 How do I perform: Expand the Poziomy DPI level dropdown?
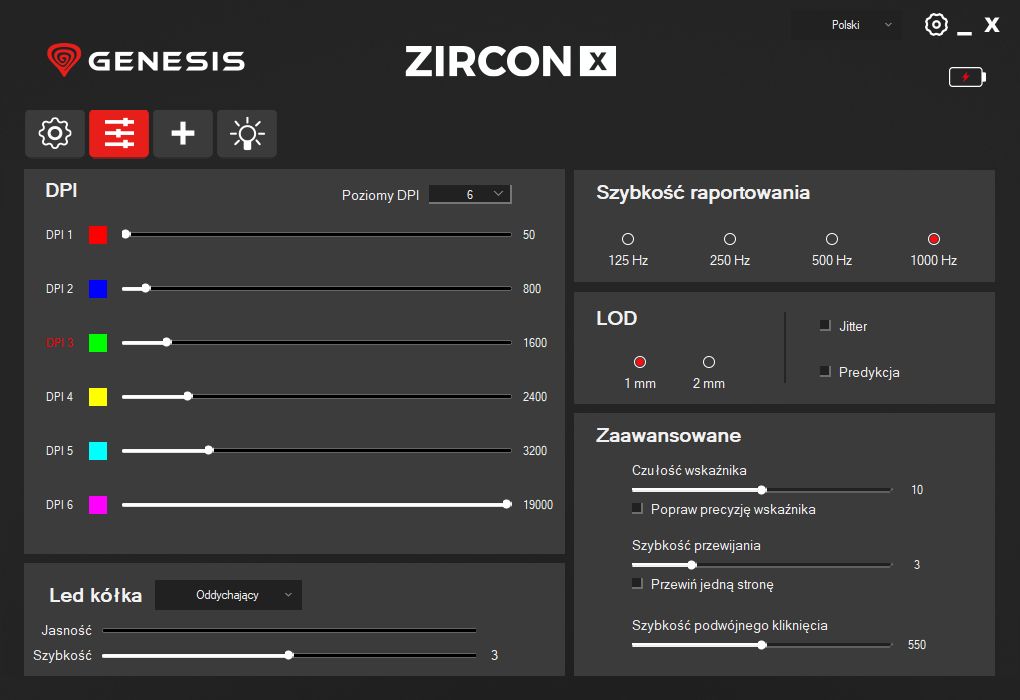(470, 194)
